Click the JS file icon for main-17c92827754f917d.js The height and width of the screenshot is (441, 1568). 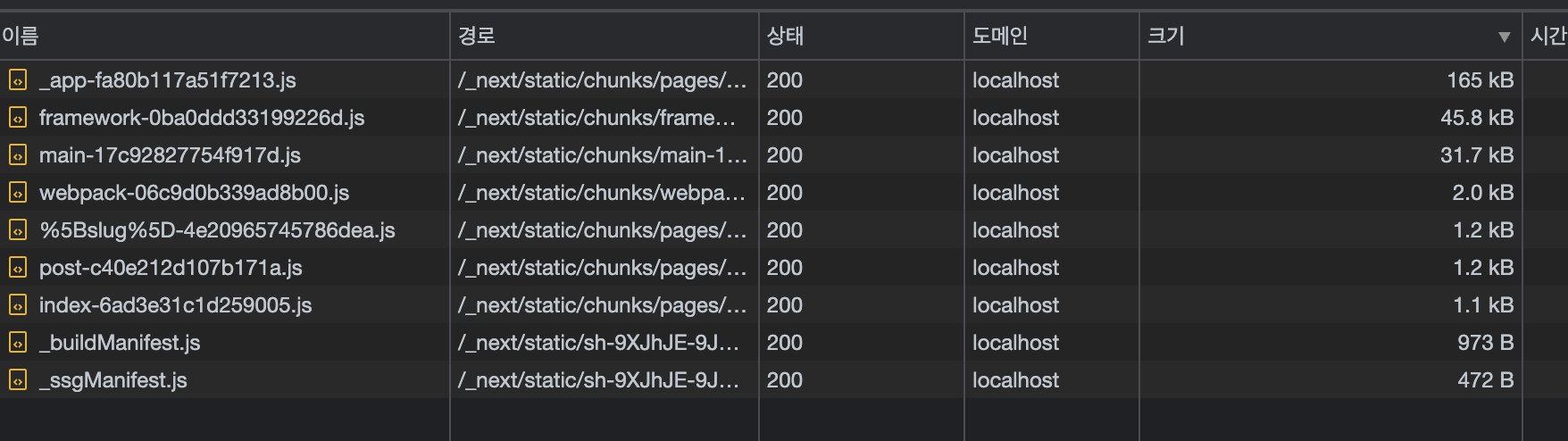click(x=18, y=155)
